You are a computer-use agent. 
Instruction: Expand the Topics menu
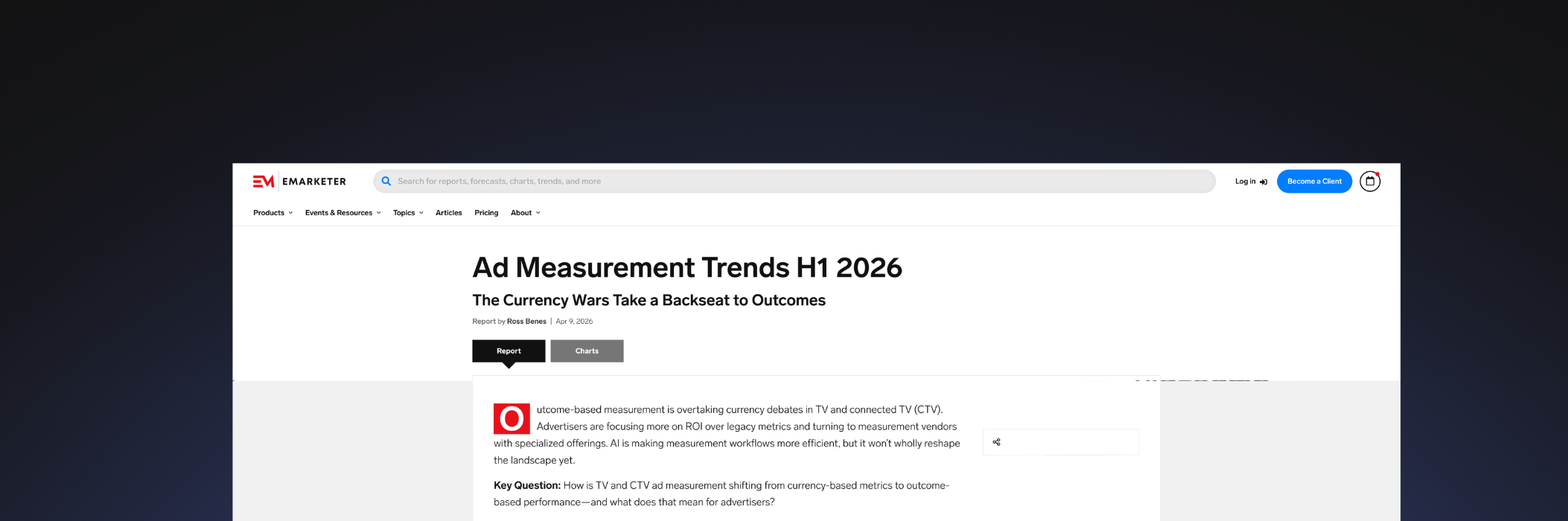click(x=408, y=213)
